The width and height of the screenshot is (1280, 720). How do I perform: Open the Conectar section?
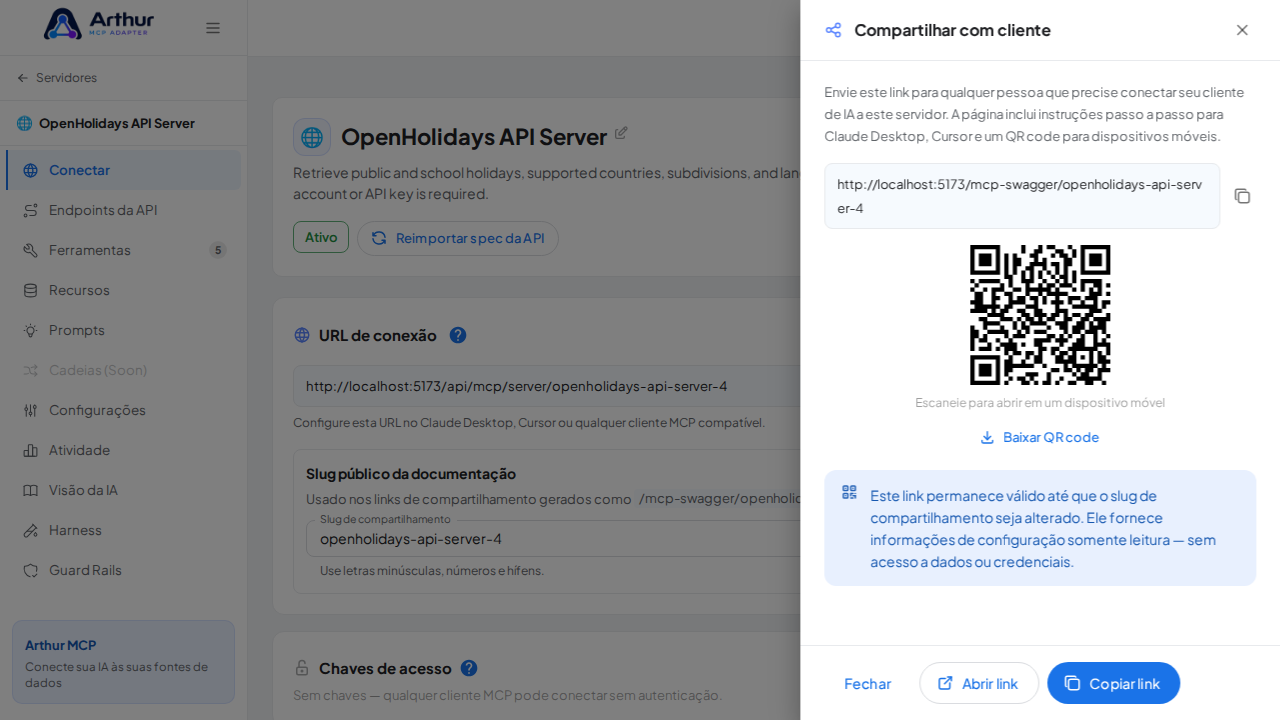124,170
